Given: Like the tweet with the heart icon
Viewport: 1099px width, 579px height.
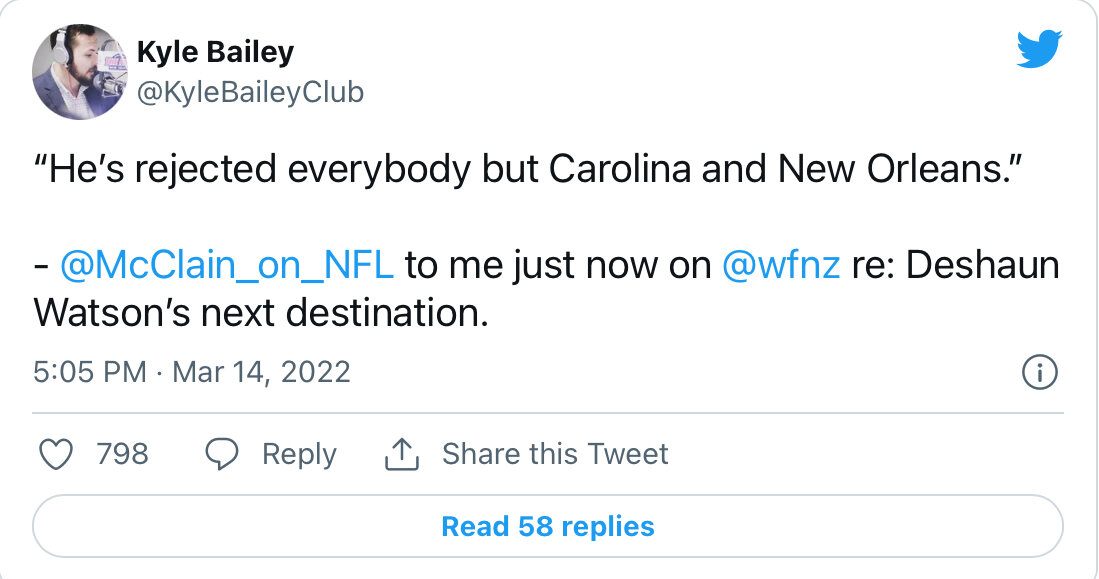Looking at the screenshot, I should pos(57,454).
